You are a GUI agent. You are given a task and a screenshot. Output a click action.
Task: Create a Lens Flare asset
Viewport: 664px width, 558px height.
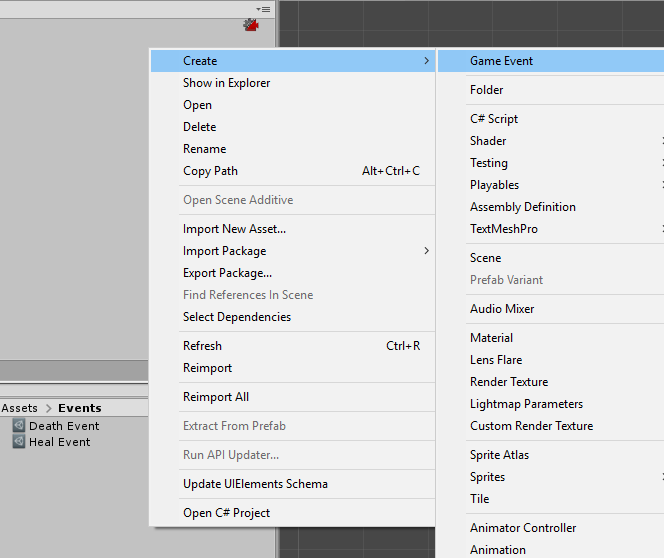[x=551, y=360]
